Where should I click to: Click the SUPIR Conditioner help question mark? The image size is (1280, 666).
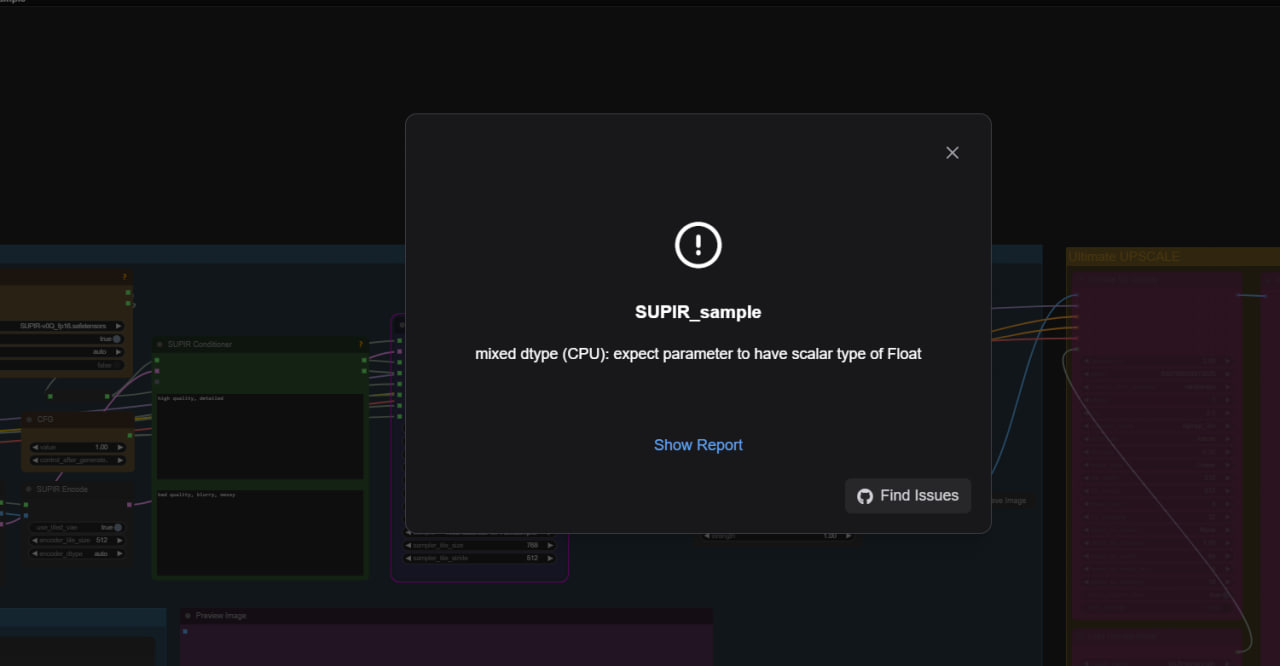pyautogui.click(x=360, y=344)
